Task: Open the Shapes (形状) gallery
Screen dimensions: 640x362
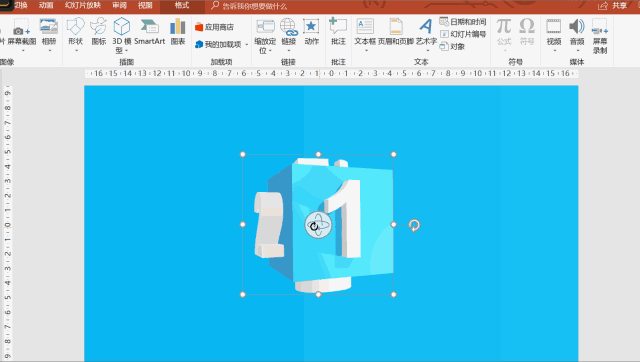Action: pyautogui.click(x=76, y=32)
